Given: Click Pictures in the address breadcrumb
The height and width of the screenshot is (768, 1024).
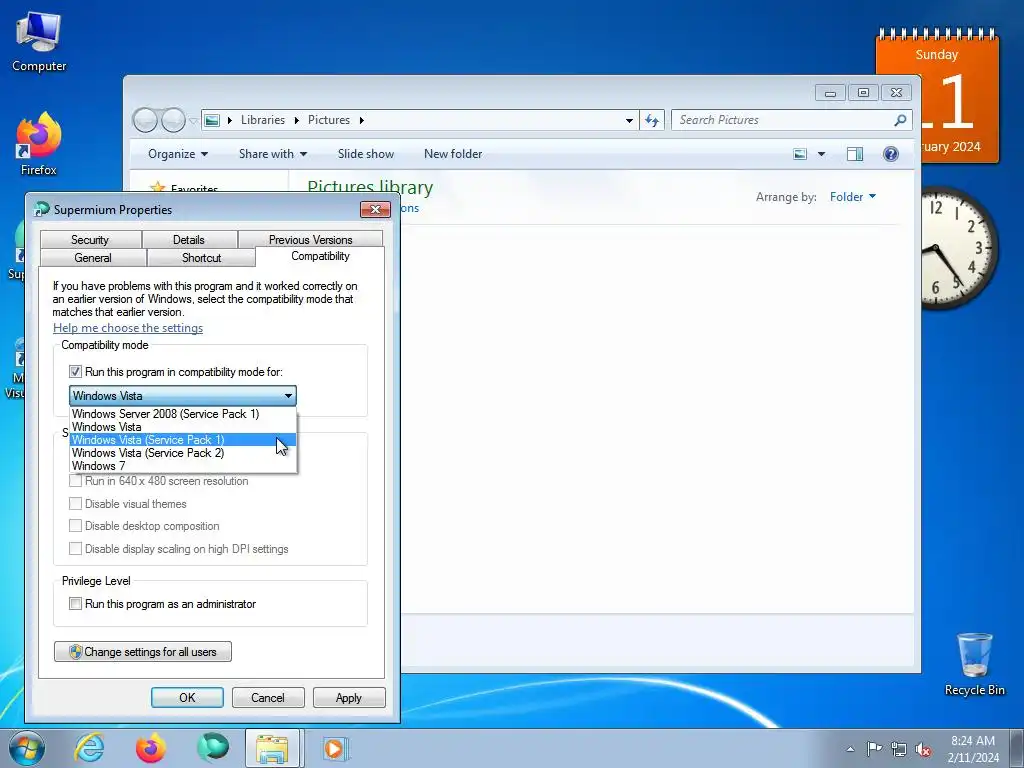Looking at the screenshot, I should 328,120.
